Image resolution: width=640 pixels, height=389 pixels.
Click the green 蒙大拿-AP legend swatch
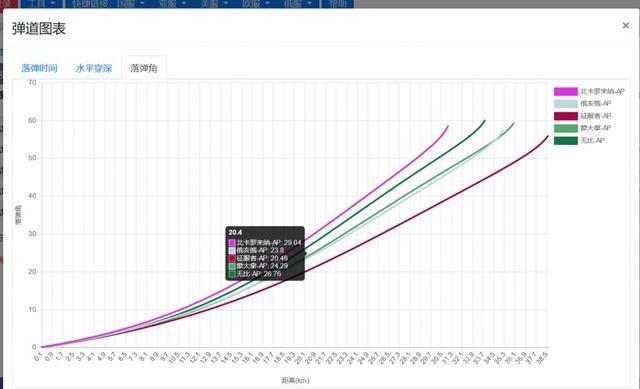tap(565, 128)
